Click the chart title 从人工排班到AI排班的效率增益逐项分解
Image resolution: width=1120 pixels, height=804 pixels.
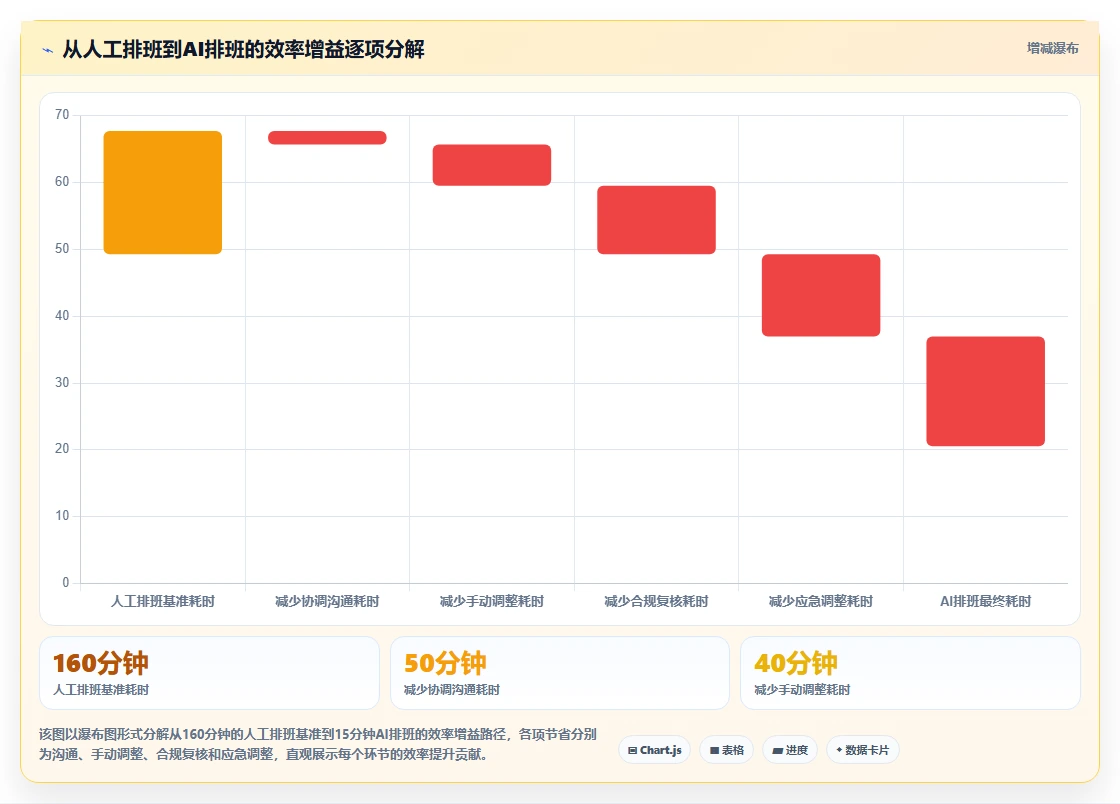pos(244,49)
